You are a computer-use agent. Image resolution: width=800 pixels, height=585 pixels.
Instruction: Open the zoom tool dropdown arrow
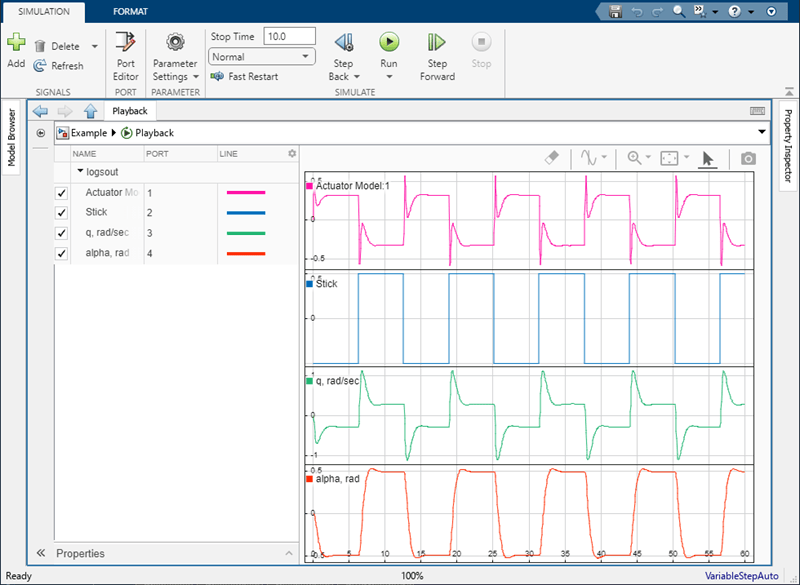648,157
